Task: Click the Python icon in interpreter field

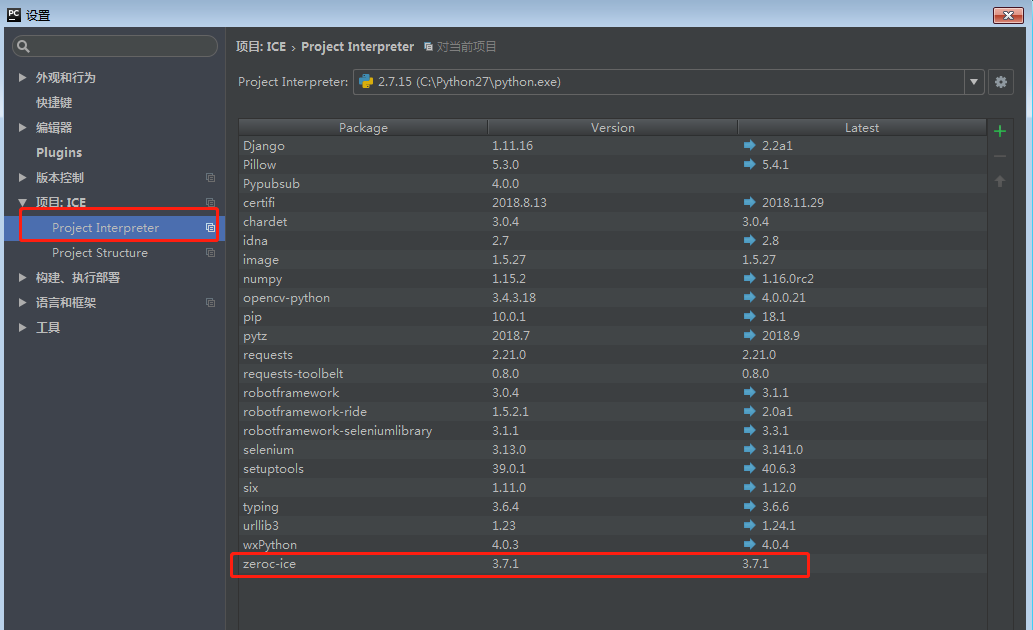Action: pyautogui.click(x=366, y=82)
